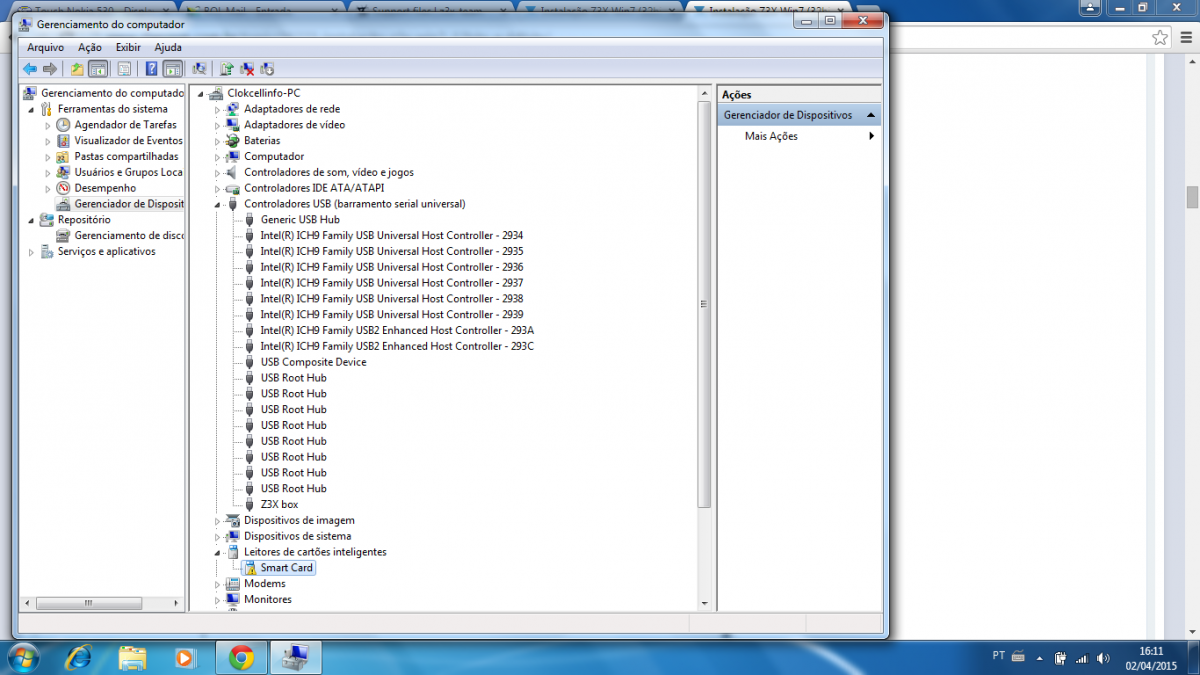This screenshot has height=675, width=1200.
Task: Open Chrome's menu icon in background window
Action: click(1187, 37)
